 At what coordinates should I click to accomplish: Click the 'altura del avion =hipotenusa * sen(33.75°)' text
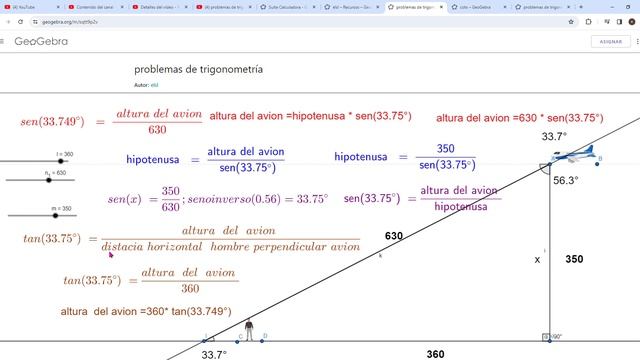(x=310, y=116)
